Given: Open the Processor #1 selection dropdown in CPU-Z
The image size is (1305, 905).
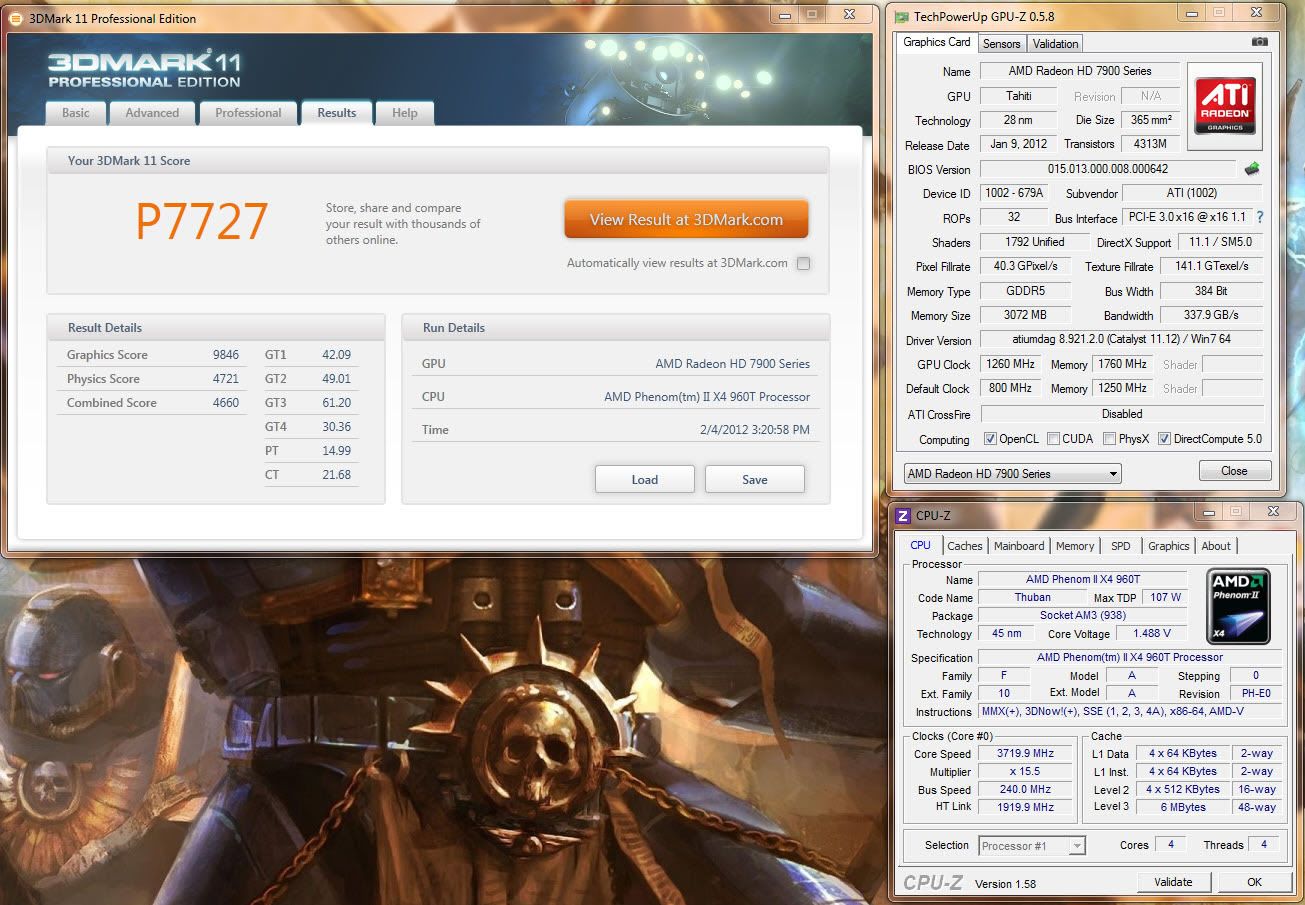Looking at the screenshot, I should coord(1031,846).
